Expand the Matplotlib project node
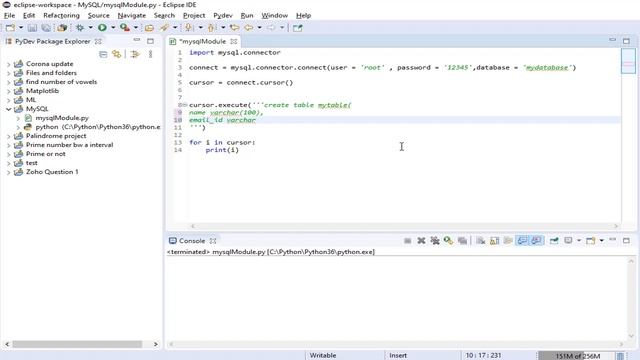This screenshot has width=640, height=360. 9,91
